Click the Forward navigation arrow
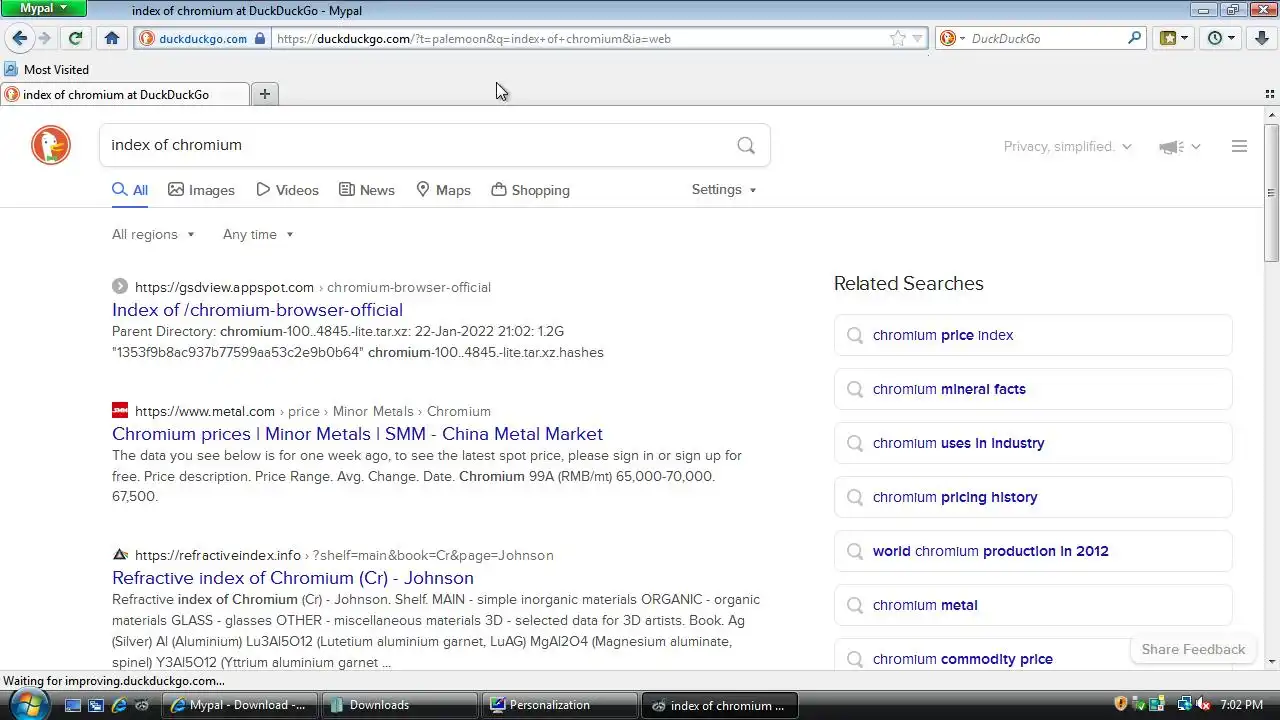Image resolution: width=1280 pixels, height=720 pixels. tap(44, 38)
